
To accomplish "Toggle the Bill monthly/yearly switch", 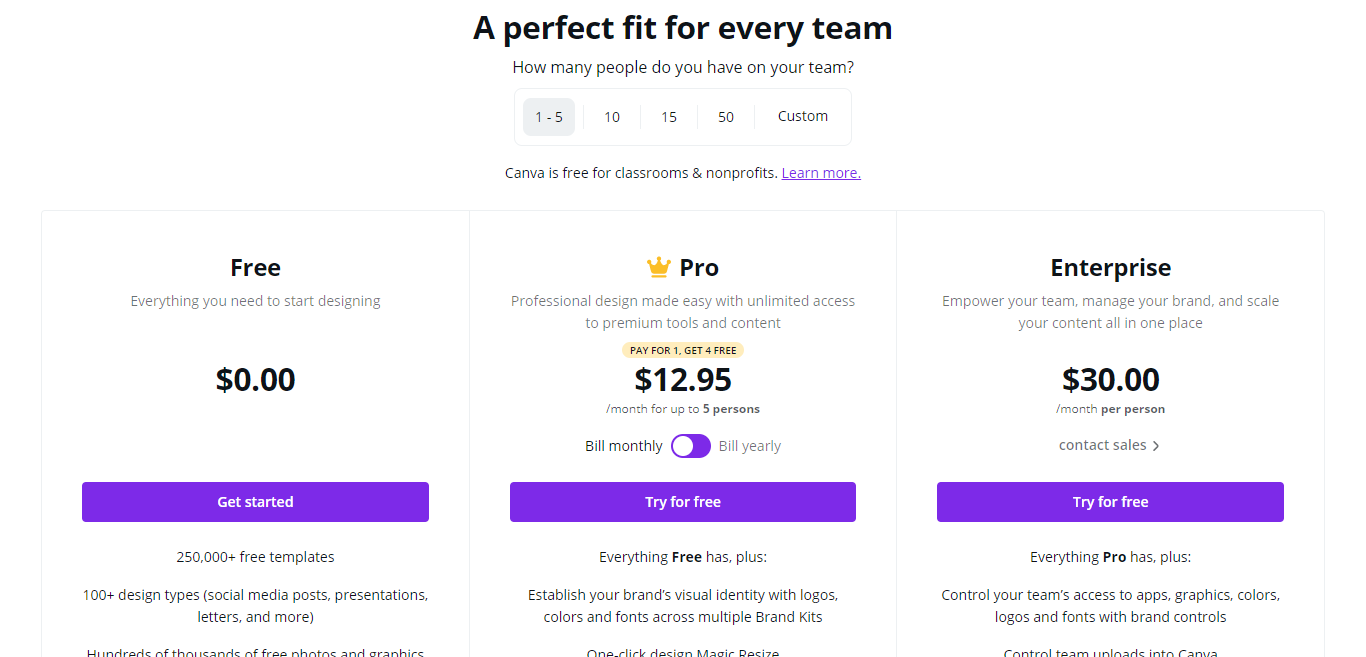I will [691, 446].
